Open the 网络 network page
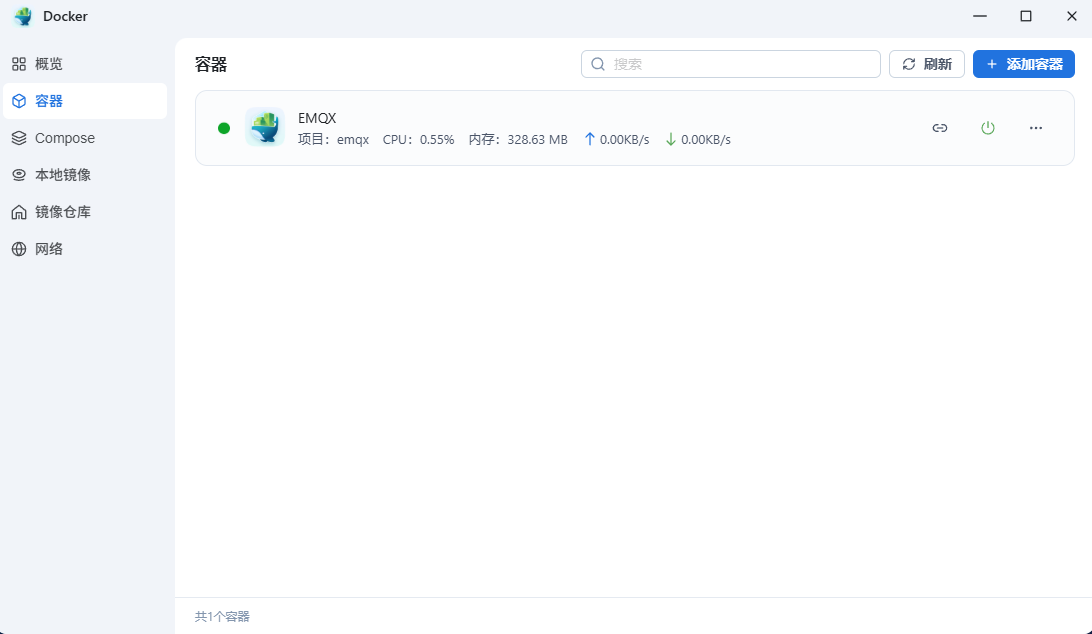This screenshot has height=634, width=1092. pyautogui.click(x=85, y=249)
